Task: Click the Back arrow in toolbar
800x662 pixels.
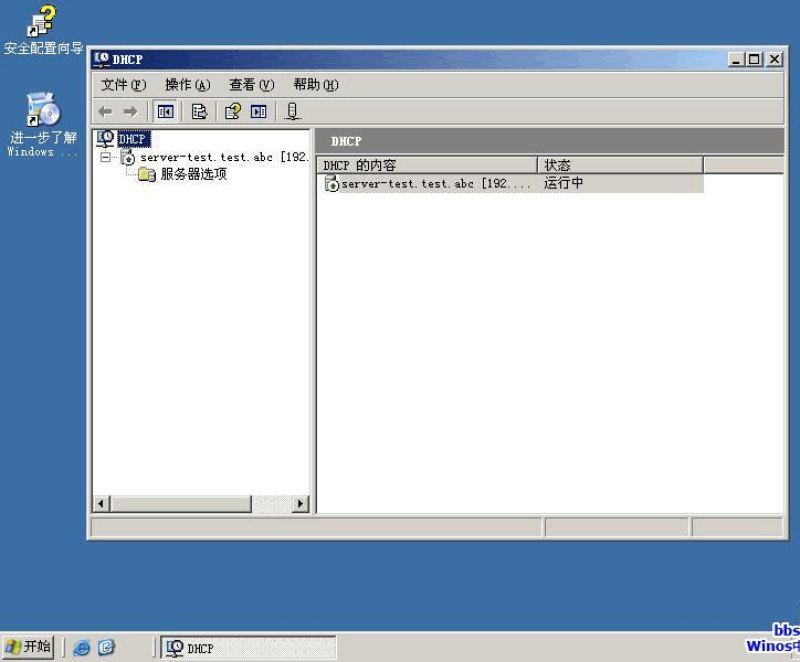Action: [x=105, y=112]
